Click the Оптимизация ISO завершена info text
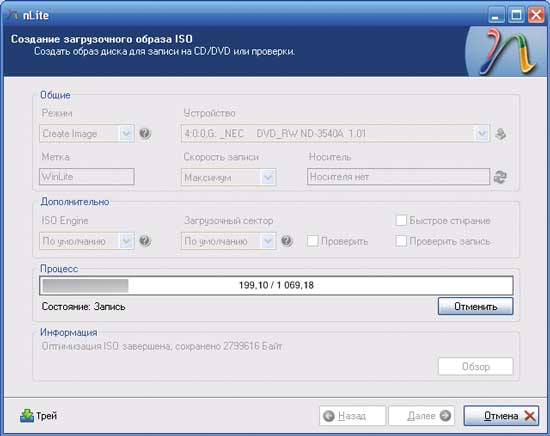 coord(162,346)
